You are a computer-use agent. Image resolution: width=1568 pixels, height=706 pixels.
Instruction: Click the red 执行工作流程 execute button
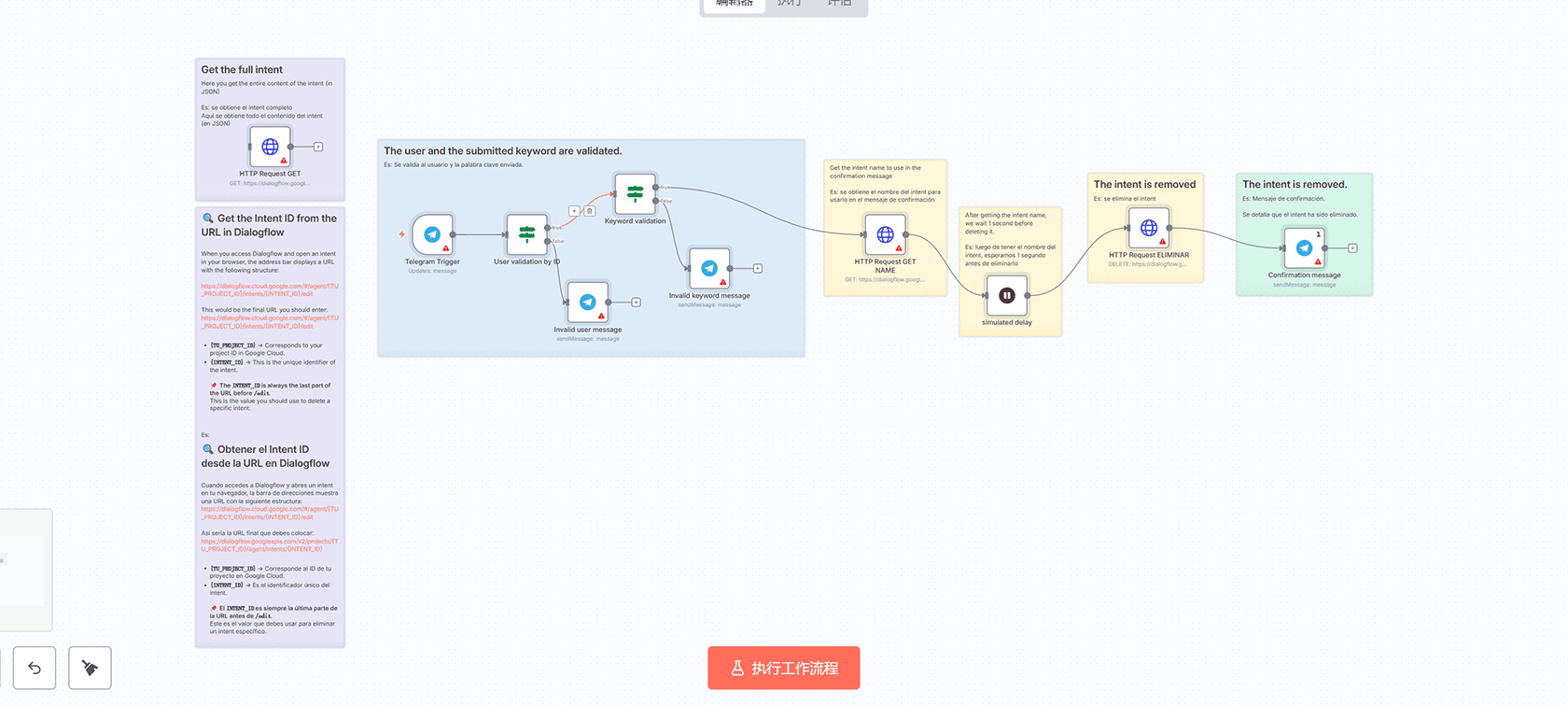pyautogui.click(x=783, y=668)
